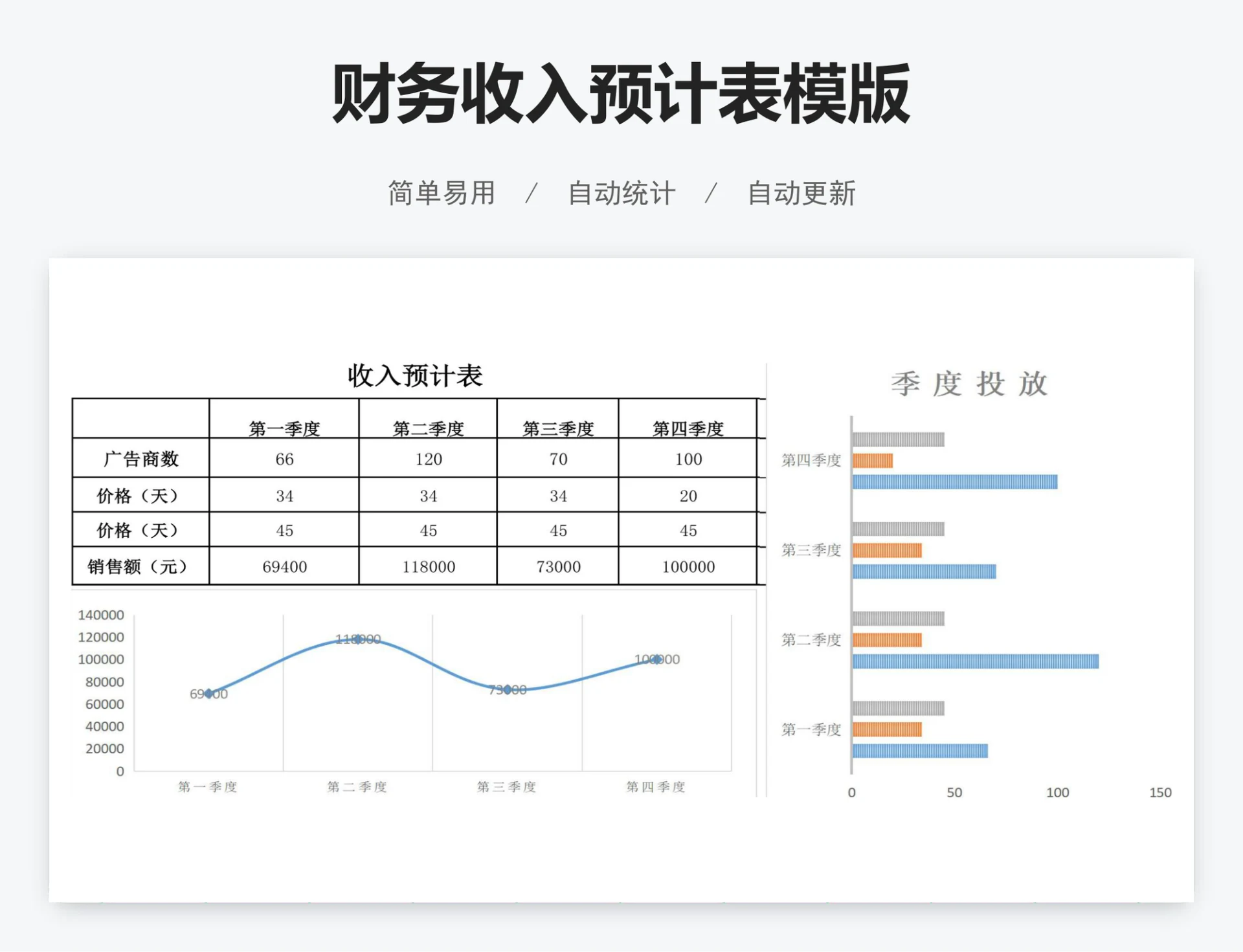Click the orange bar beside 第二季度
This screenshot has width=1243, height=952.
[x=888, y=639]
